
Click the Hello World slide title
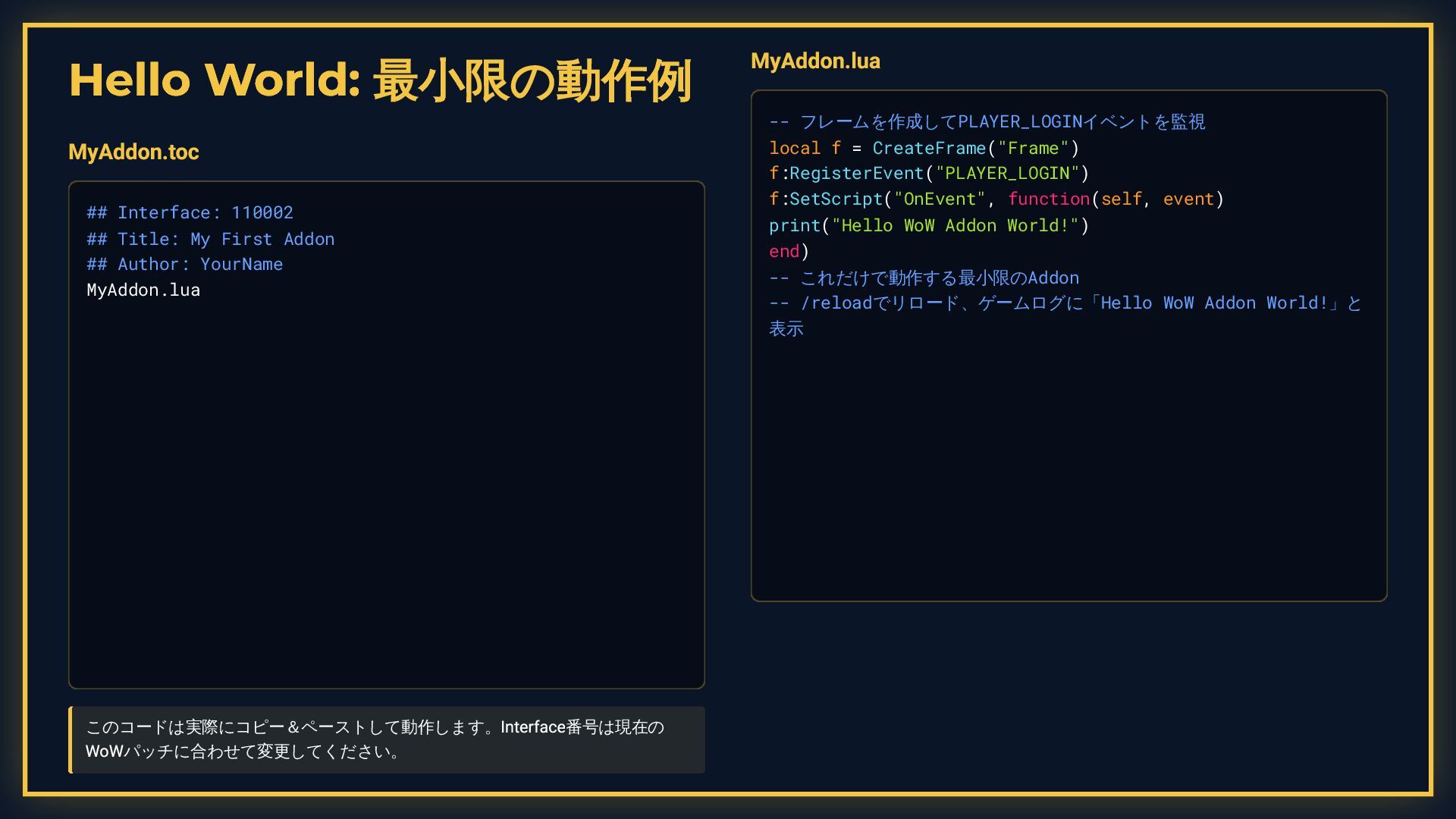(x=379, y=81)
